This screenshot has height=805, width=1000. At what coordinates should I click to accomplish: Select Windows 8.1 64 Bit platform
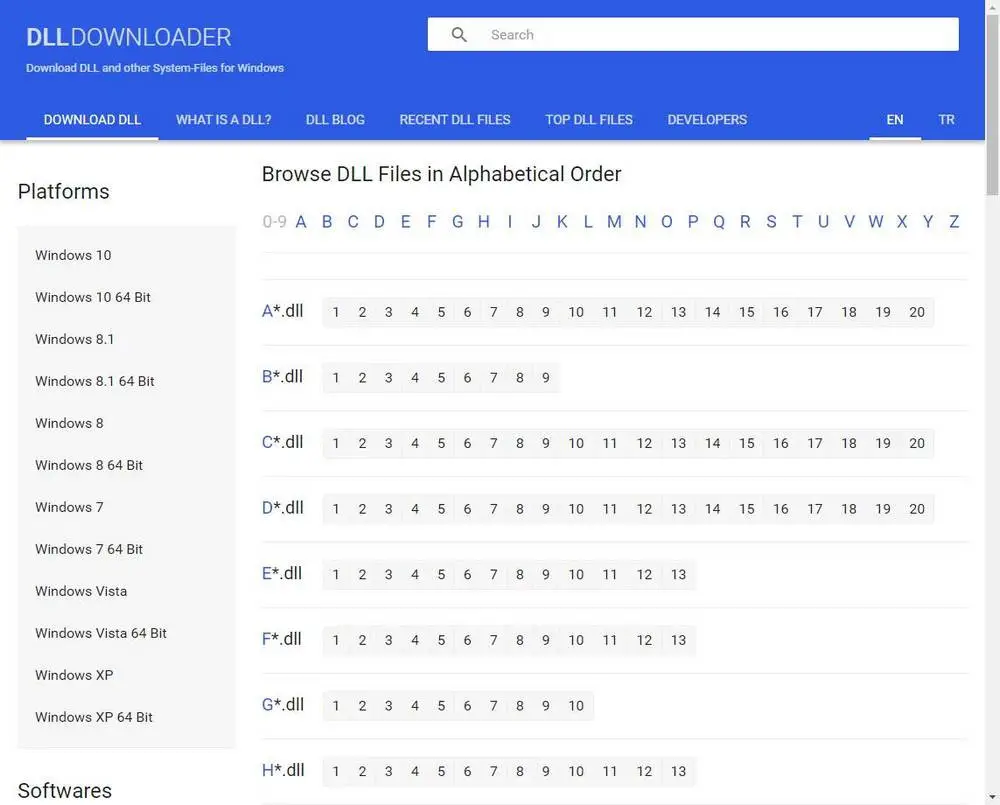(95, 381)
